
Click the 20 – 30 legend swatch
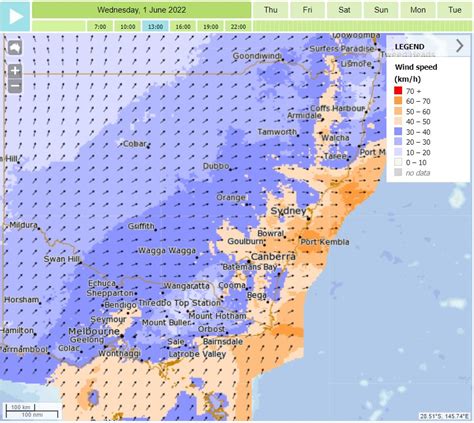click(398, 142)
